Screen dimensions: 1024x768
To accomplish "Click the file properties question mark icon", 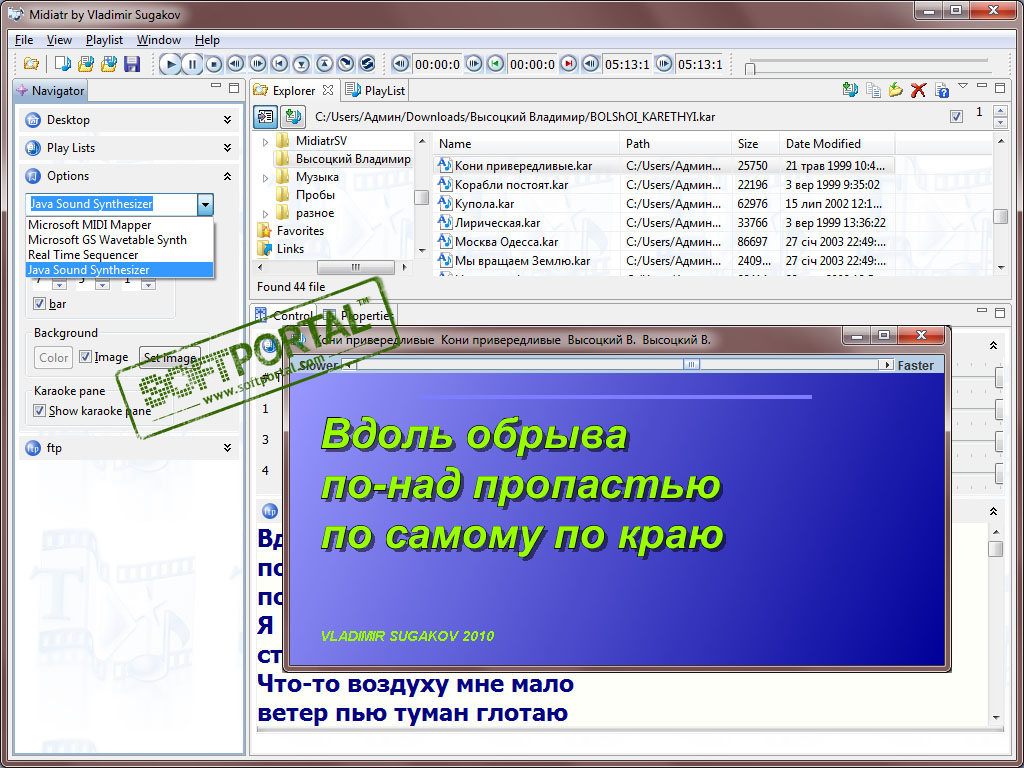I will 941,90.
